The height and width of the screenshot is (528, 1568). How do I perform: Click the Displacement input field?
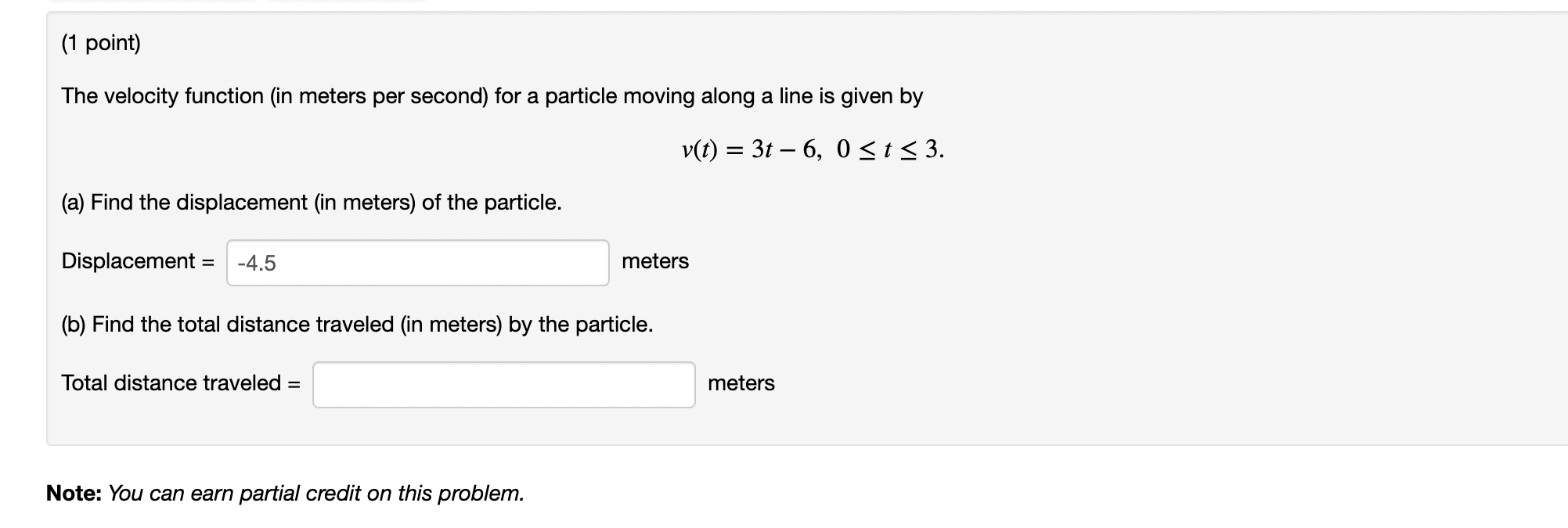pyautogui.click(x=417, y=262)
